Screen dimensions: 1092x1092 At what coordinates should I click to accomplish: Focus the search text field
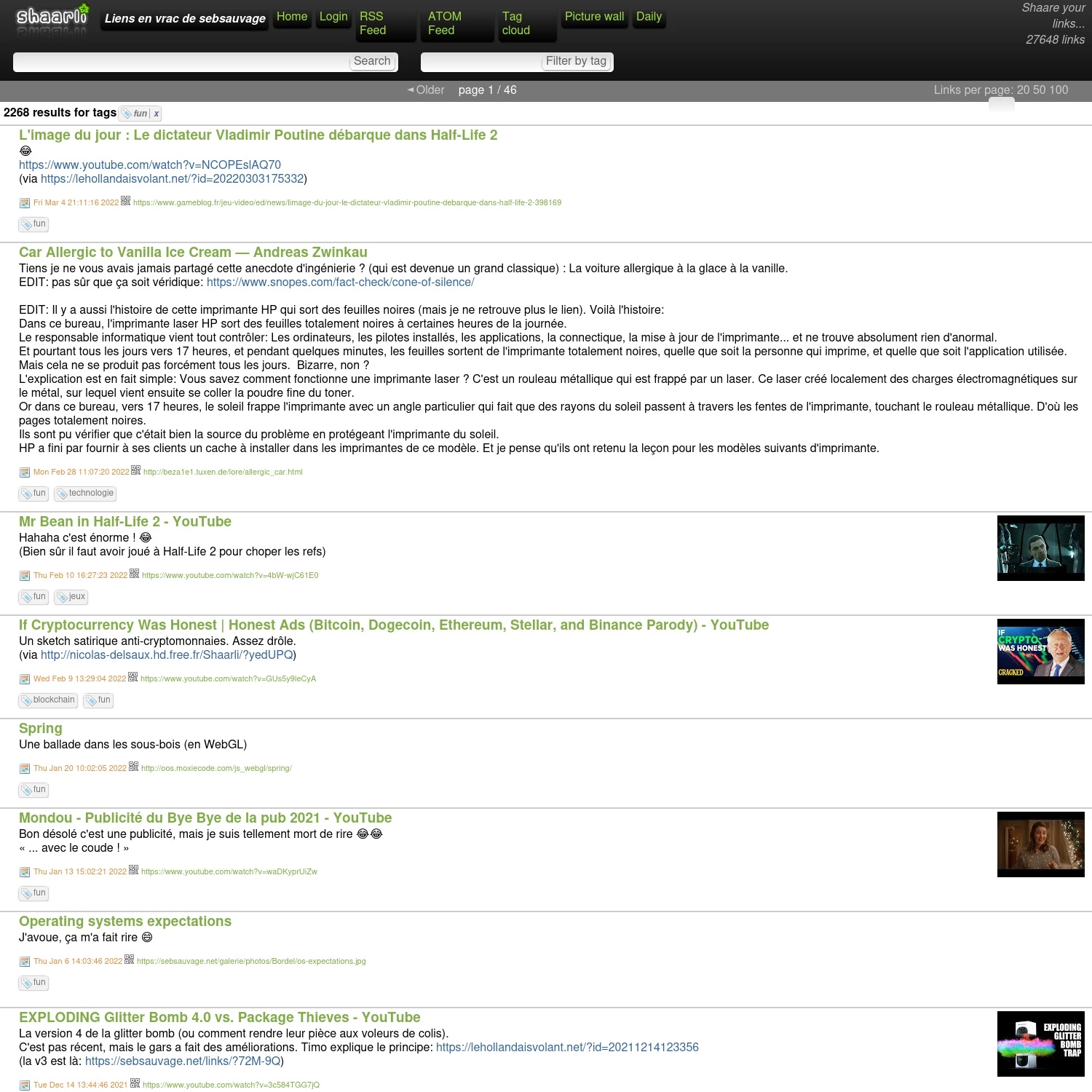click(x=182, y=62)
